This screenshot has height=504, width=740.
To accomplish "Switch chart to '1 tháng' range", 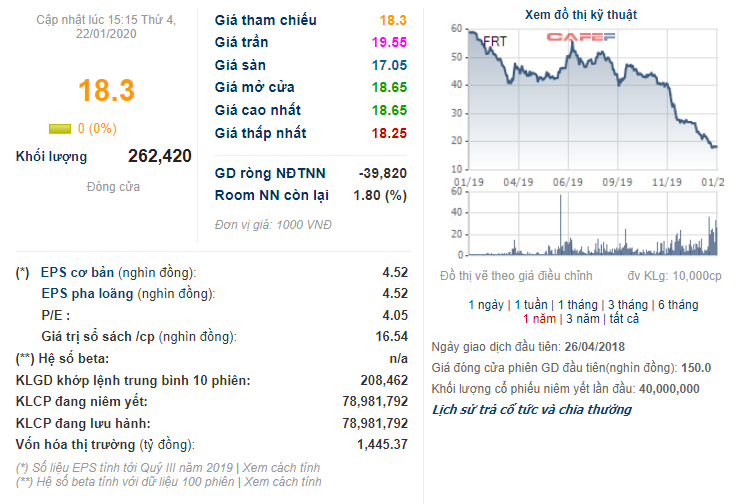I will pos(578,305).
